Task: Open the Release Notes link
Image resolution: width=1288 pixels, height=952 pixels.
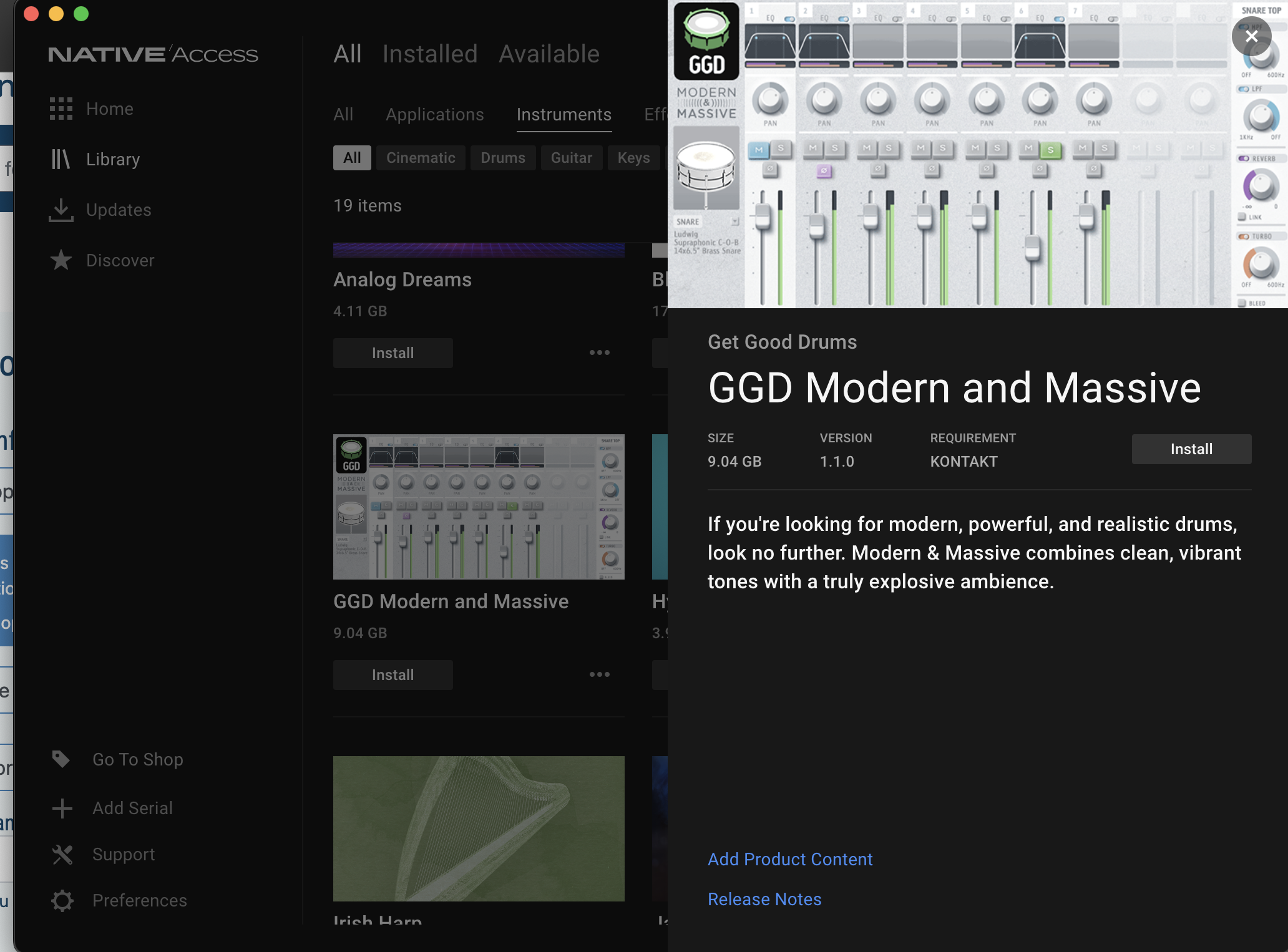Action: pos(764,899)
